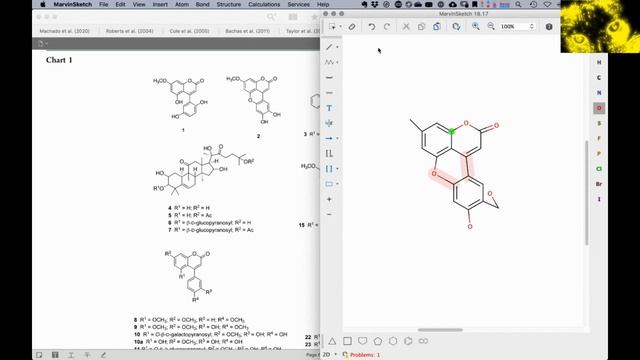Open the Help icon in MarvinSketch toolbar

coord(549,27)
